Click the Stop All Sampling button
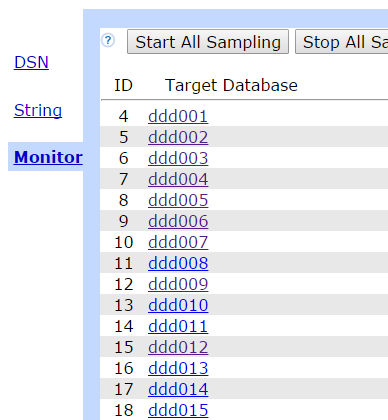Screen dimensions: 388x420 tap(341, 42)
